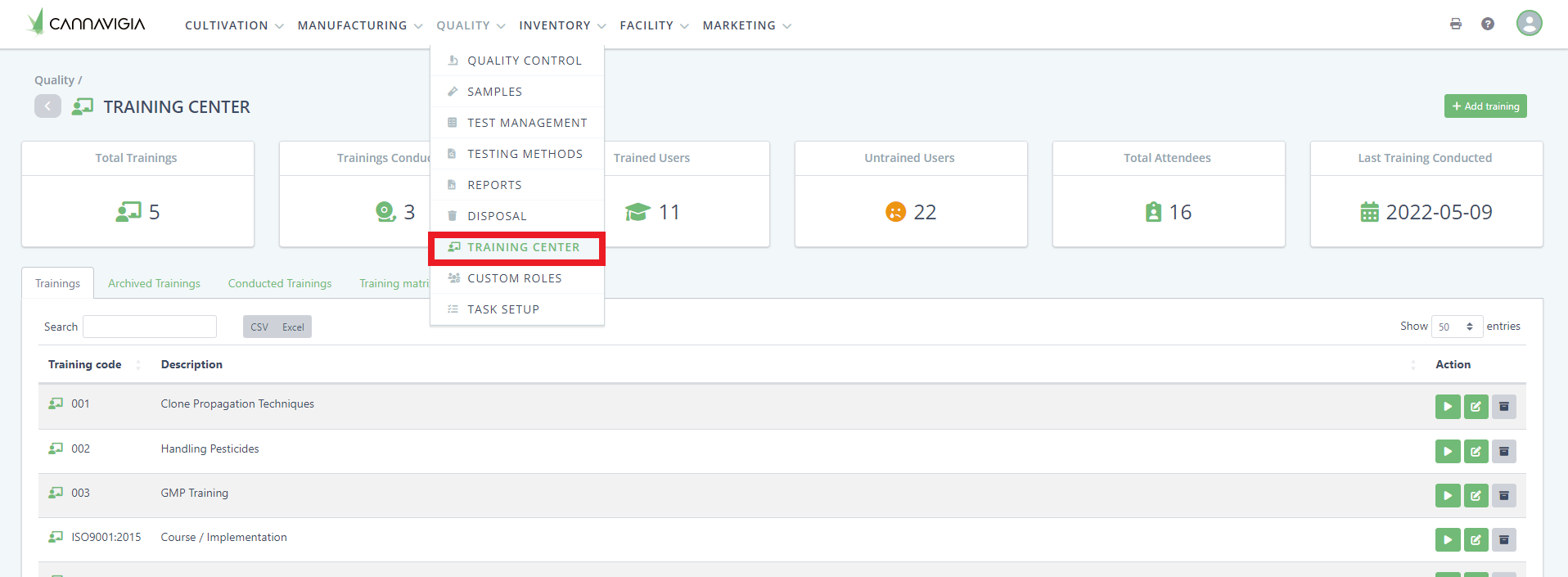Archive the Handling Pesticides training
The width and height of the screenshot is (1568, 577).
pos(1503,451)
